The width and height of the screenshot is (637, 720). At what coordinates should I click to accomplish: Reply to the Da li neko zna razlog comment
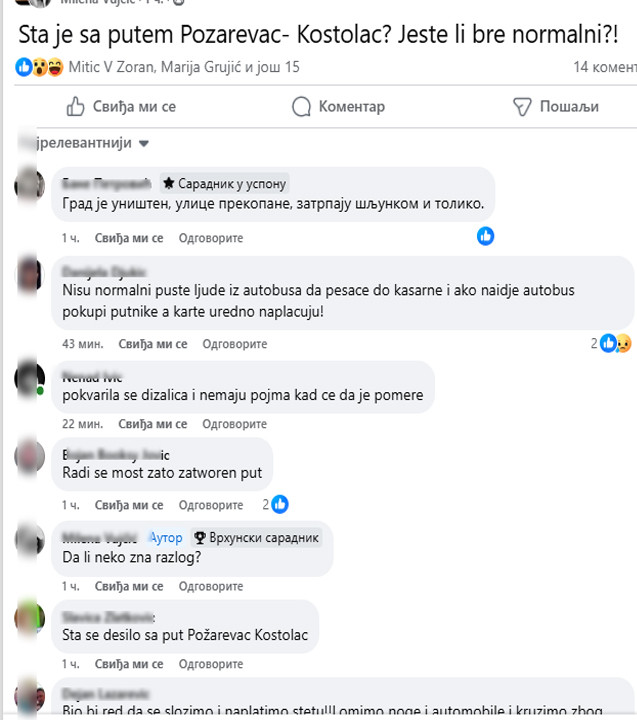[x=211, y=586]
